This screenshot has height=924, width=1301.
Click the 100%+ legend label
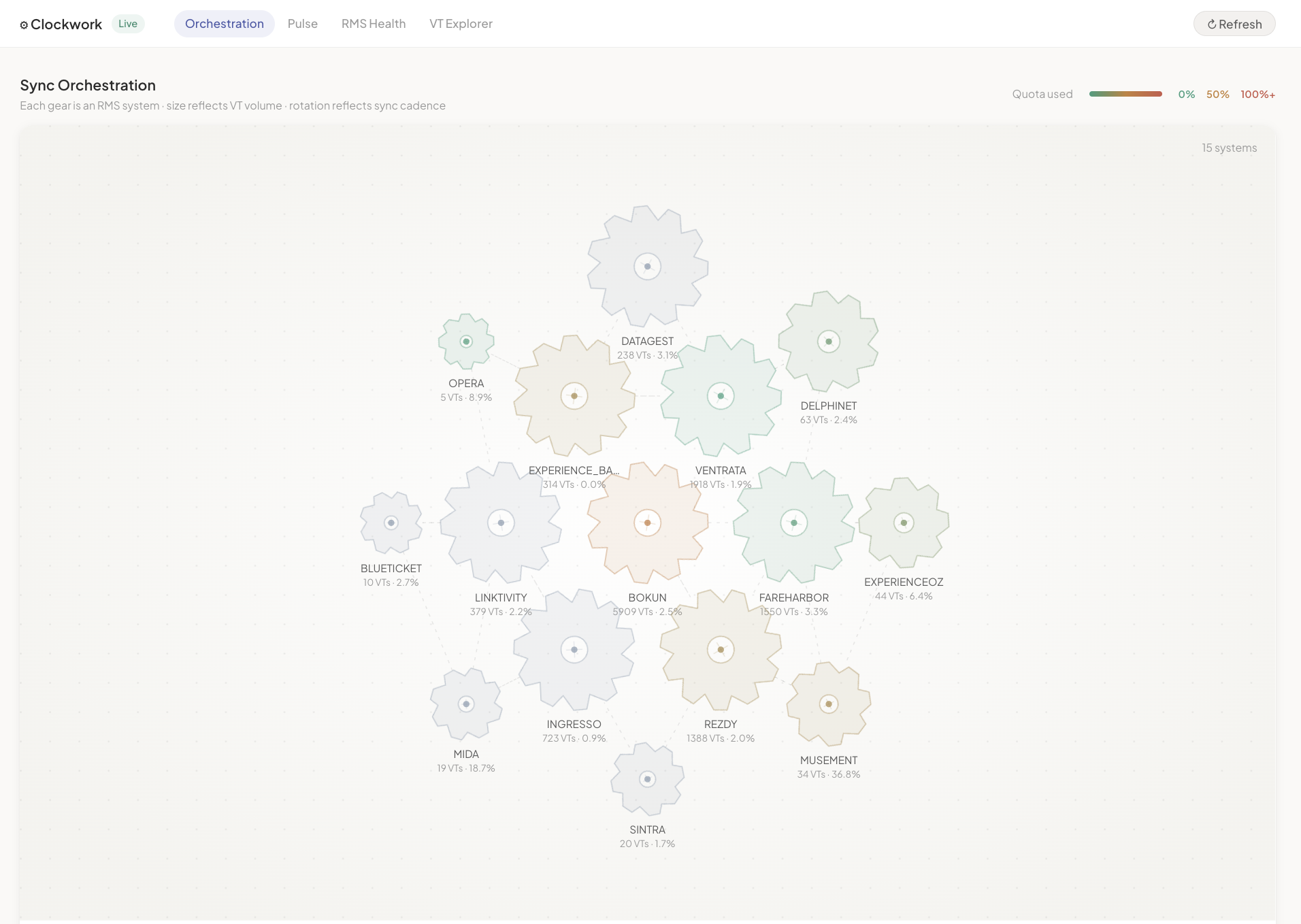pos(1258,95)
